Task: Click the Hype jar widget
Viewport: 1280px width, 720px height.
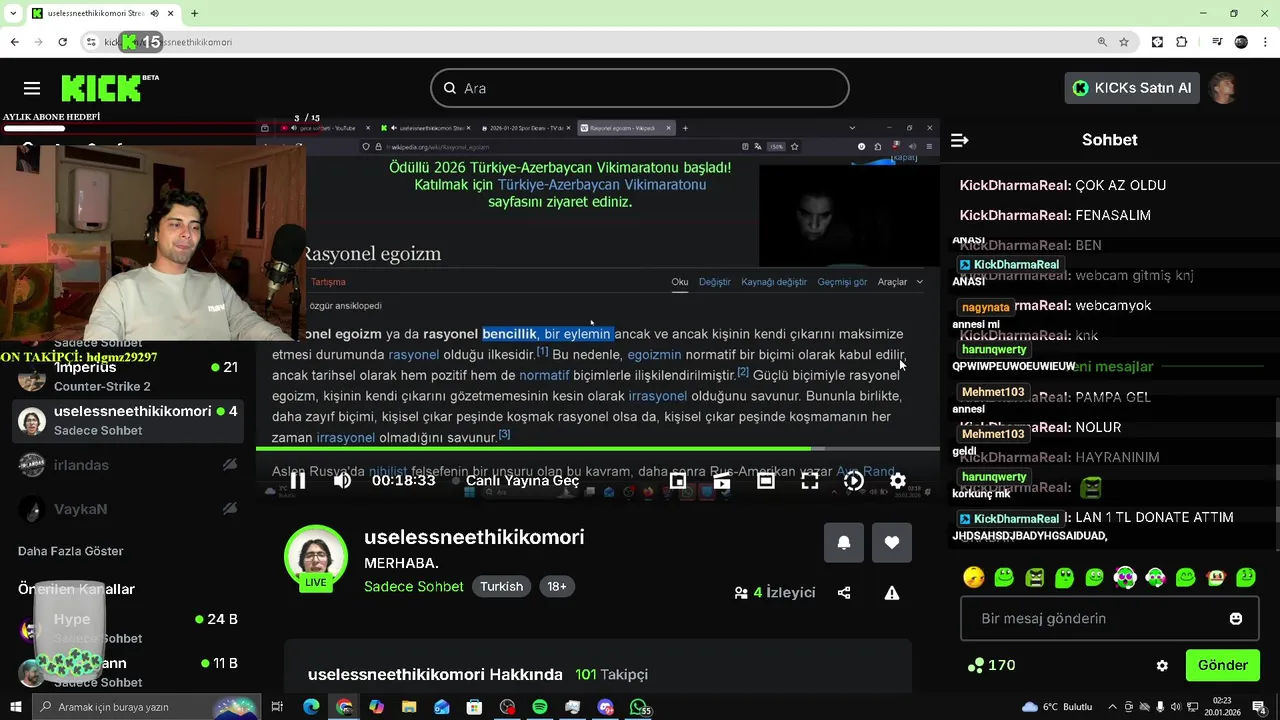Action: tap(70, 631)
